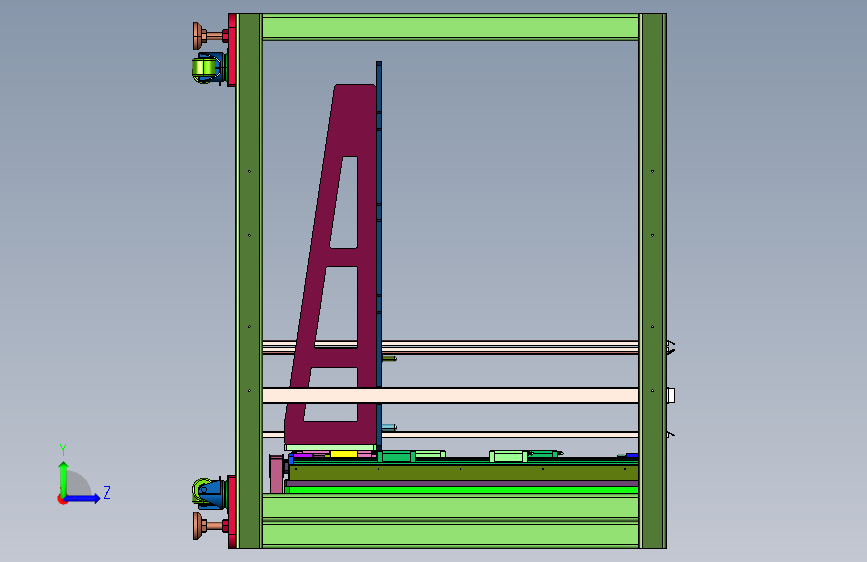Select the tall blue vertical plate
Viewport: 867px width, 562px height.
pos(379,254)
